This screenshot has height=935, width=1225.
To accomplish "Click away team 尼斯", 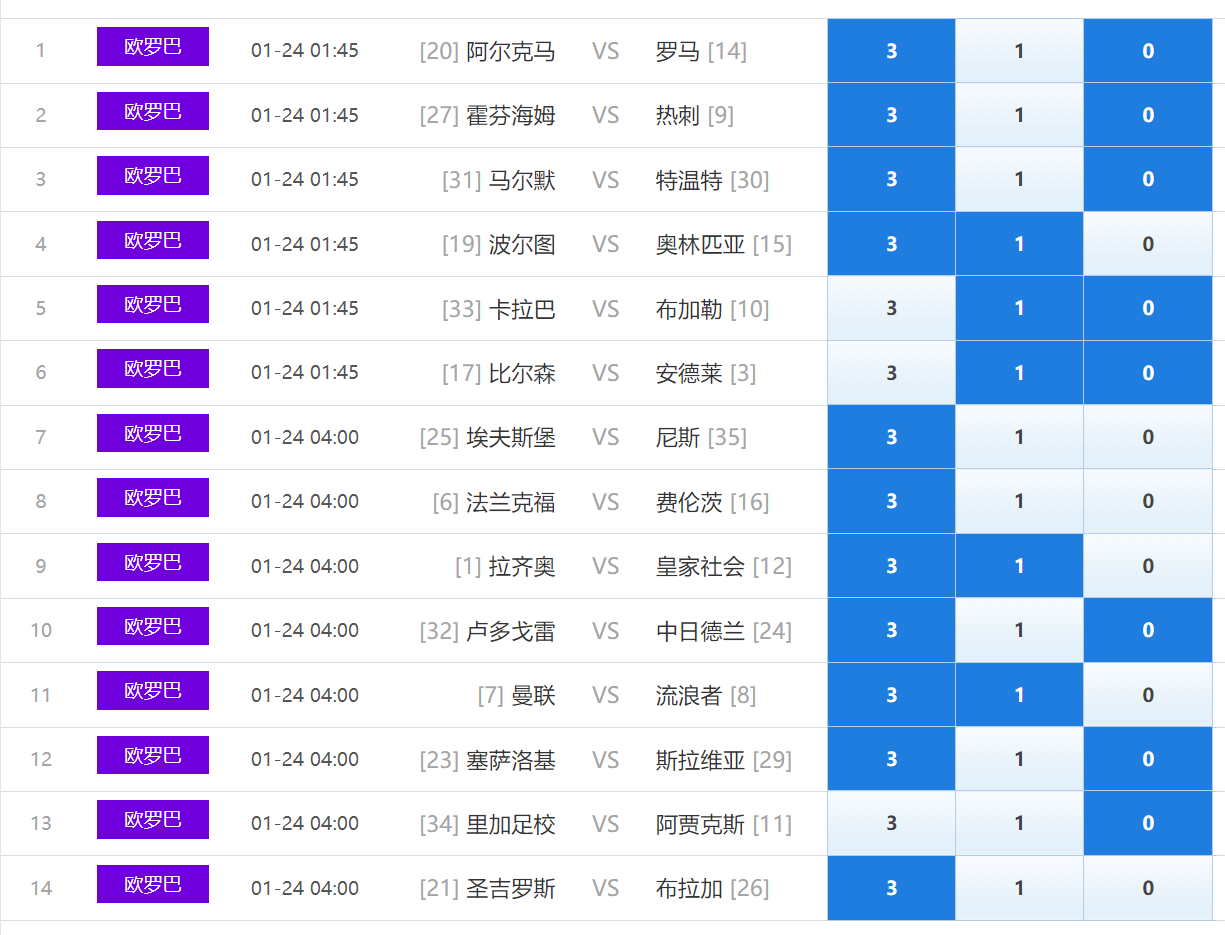I will tap(678, 438).
